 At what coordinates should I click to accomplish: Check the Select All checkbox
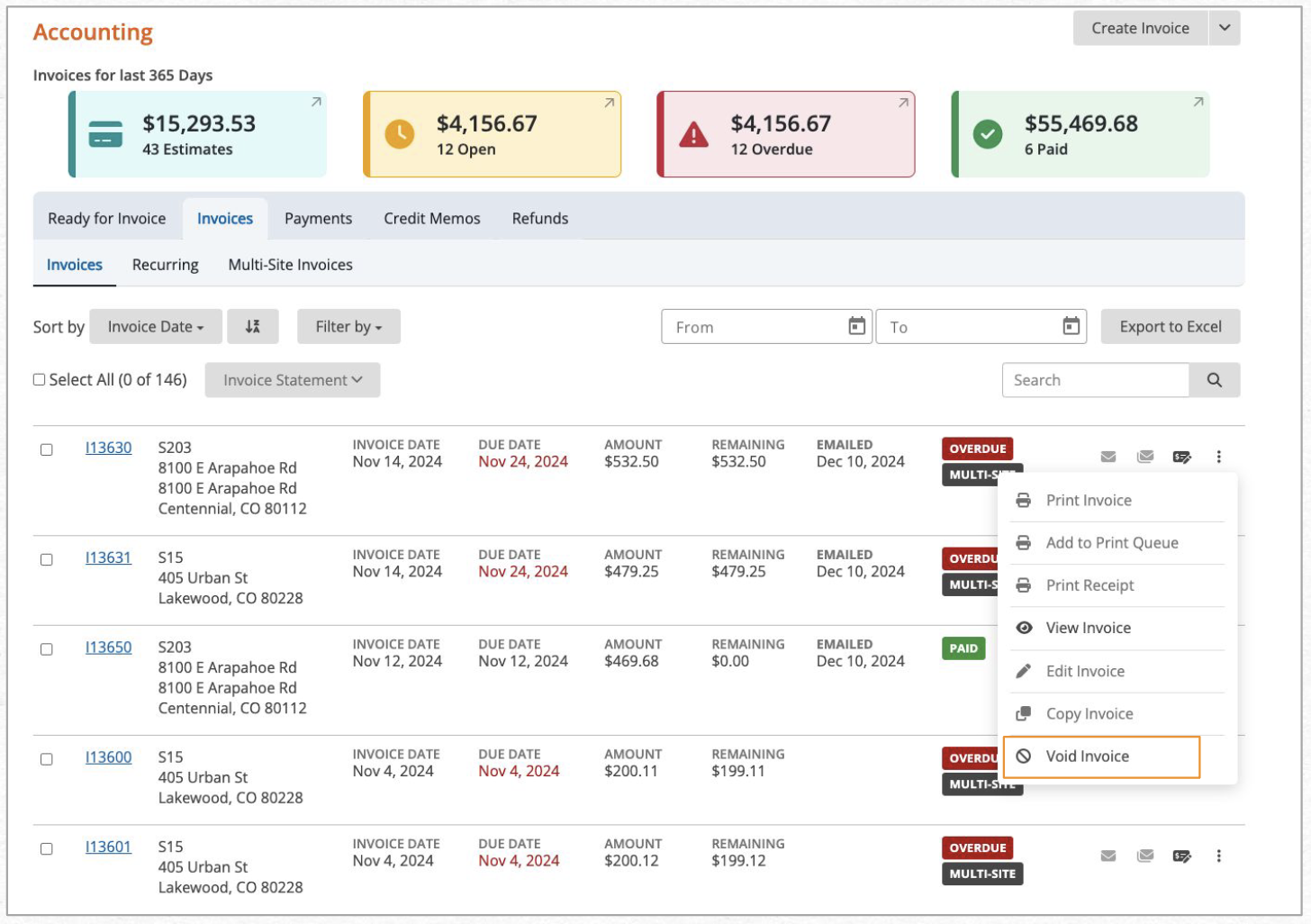(40, 380)
